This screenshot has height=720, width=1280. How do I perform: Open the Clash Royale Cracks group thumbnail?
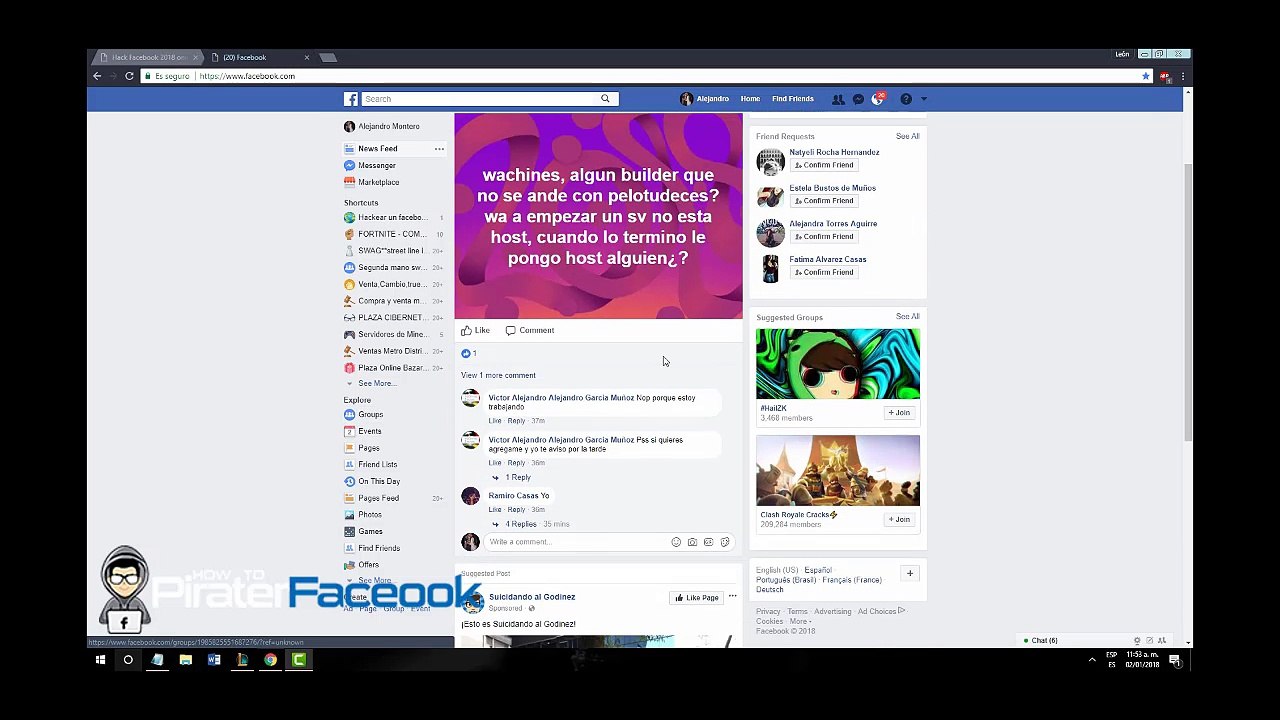838,470
